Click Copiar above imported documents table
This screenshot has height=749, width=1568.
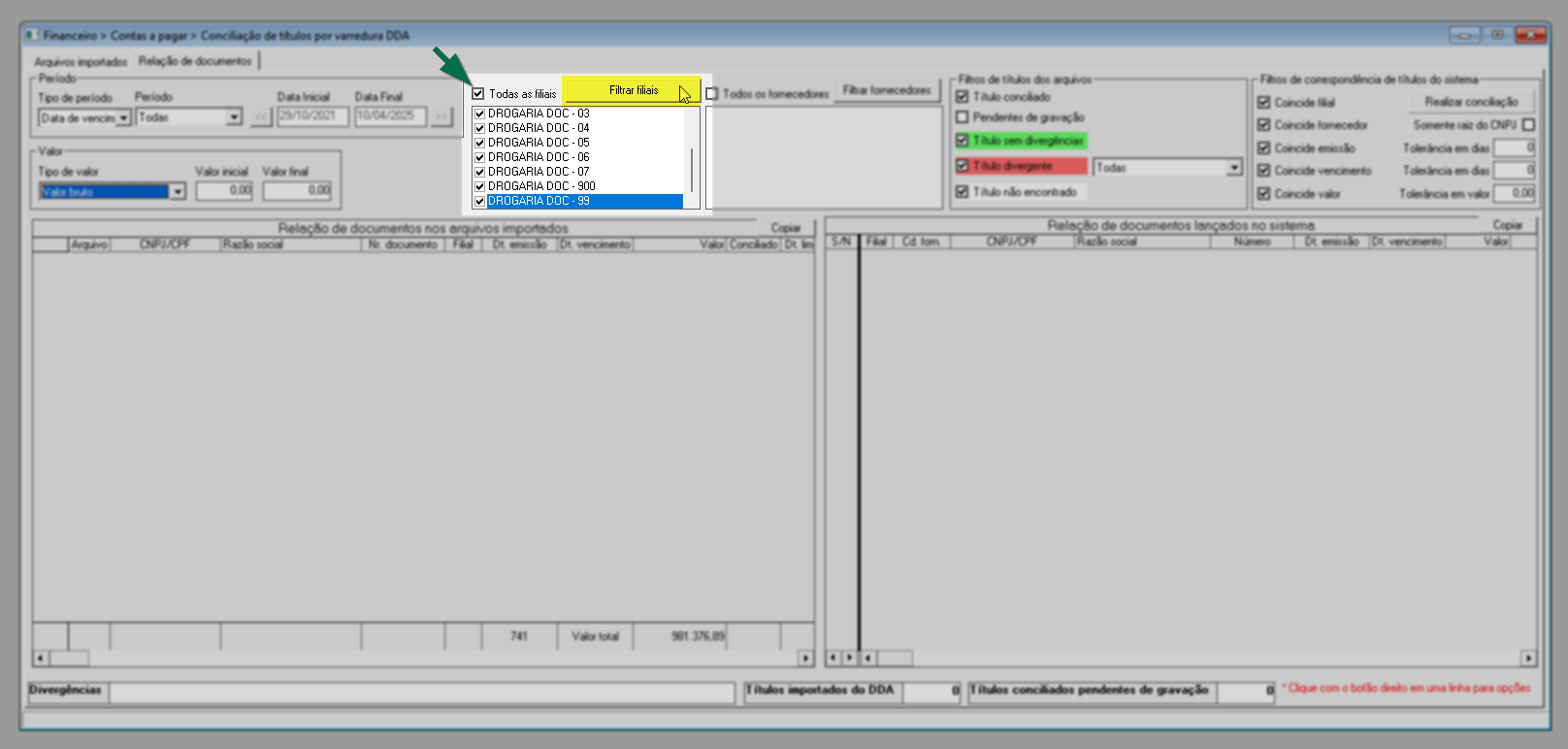(x=786, y=228)
